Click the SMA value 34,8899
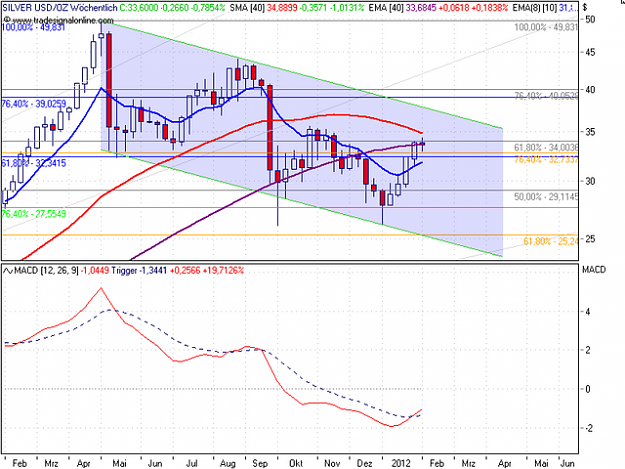Image resolution: width=625 pixels, height=469 pixels. tap(283, 8)
